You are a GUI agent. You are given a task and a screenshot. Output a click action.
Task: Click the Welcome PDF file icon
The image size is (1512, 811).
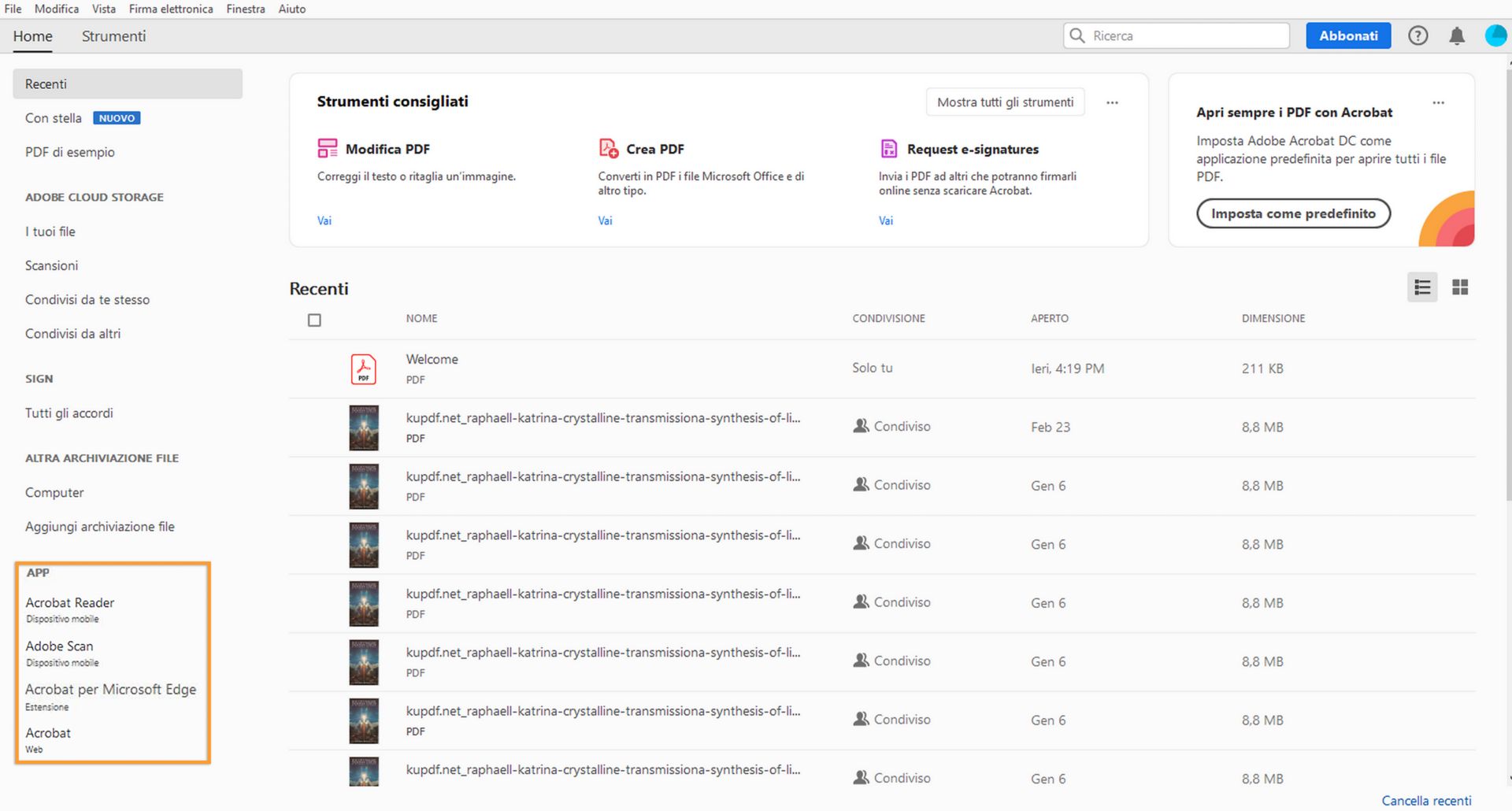(x=363, y=368)
